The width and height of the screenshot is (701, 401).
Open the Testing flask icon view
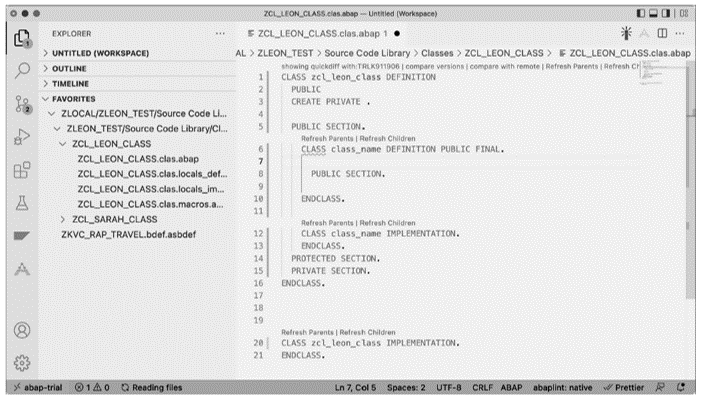(x=20, y=202)
